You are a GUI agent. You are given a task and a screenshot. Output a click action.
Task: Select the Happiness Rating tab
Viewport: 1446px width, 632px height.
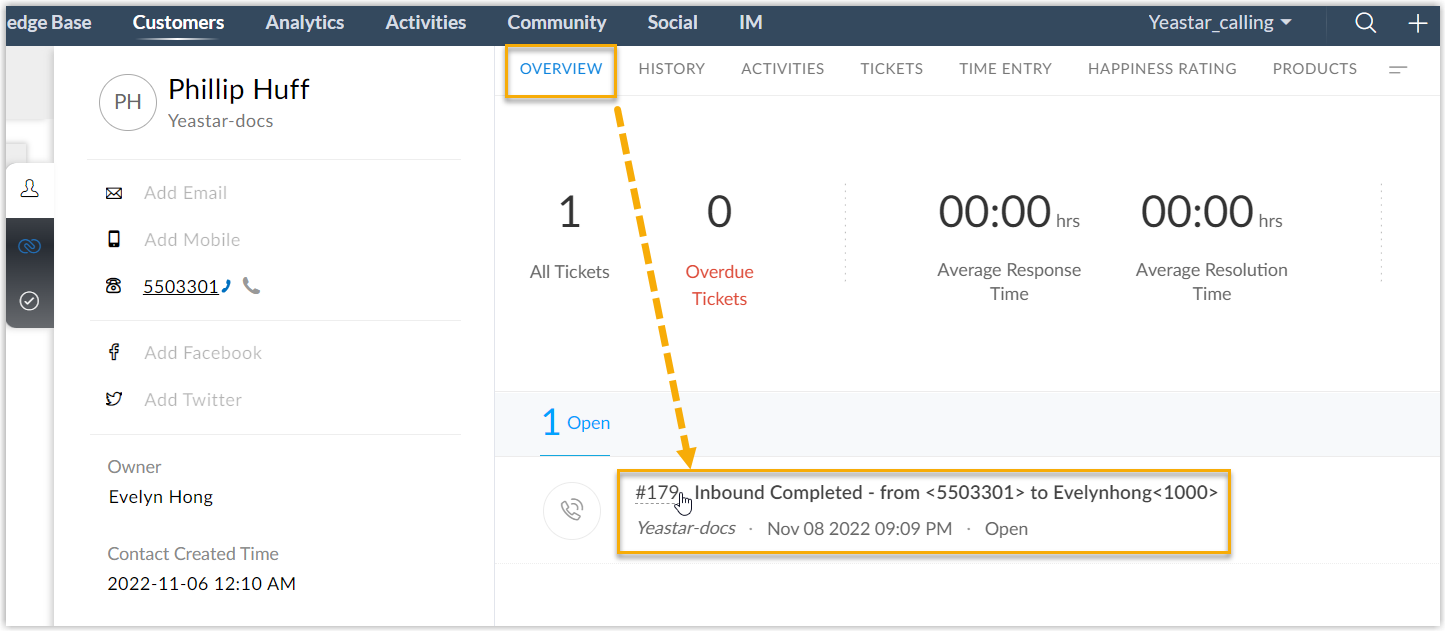(1162, 69)
